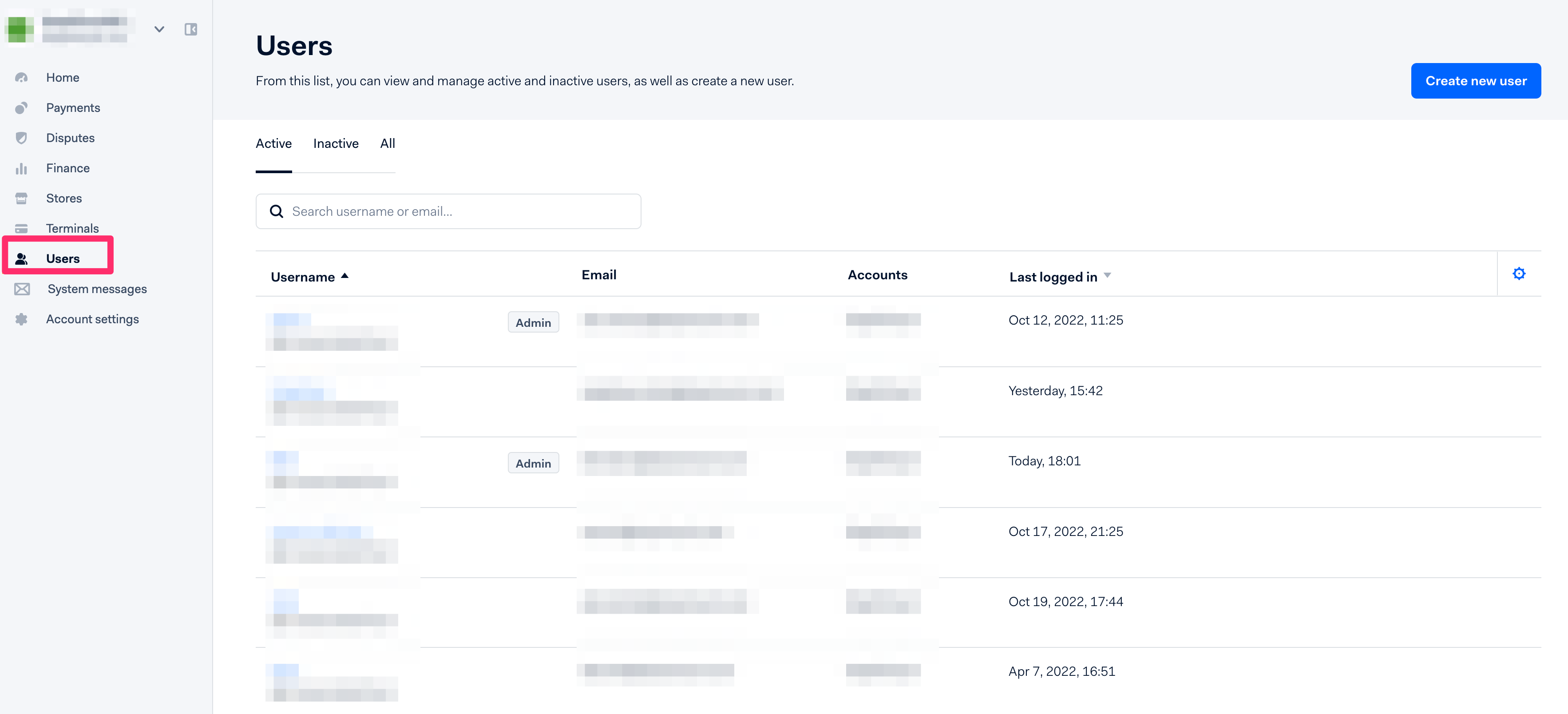Click the first Admin badge
The height and width of the screenshot is (714, 1568).
(x=533, y=323)
